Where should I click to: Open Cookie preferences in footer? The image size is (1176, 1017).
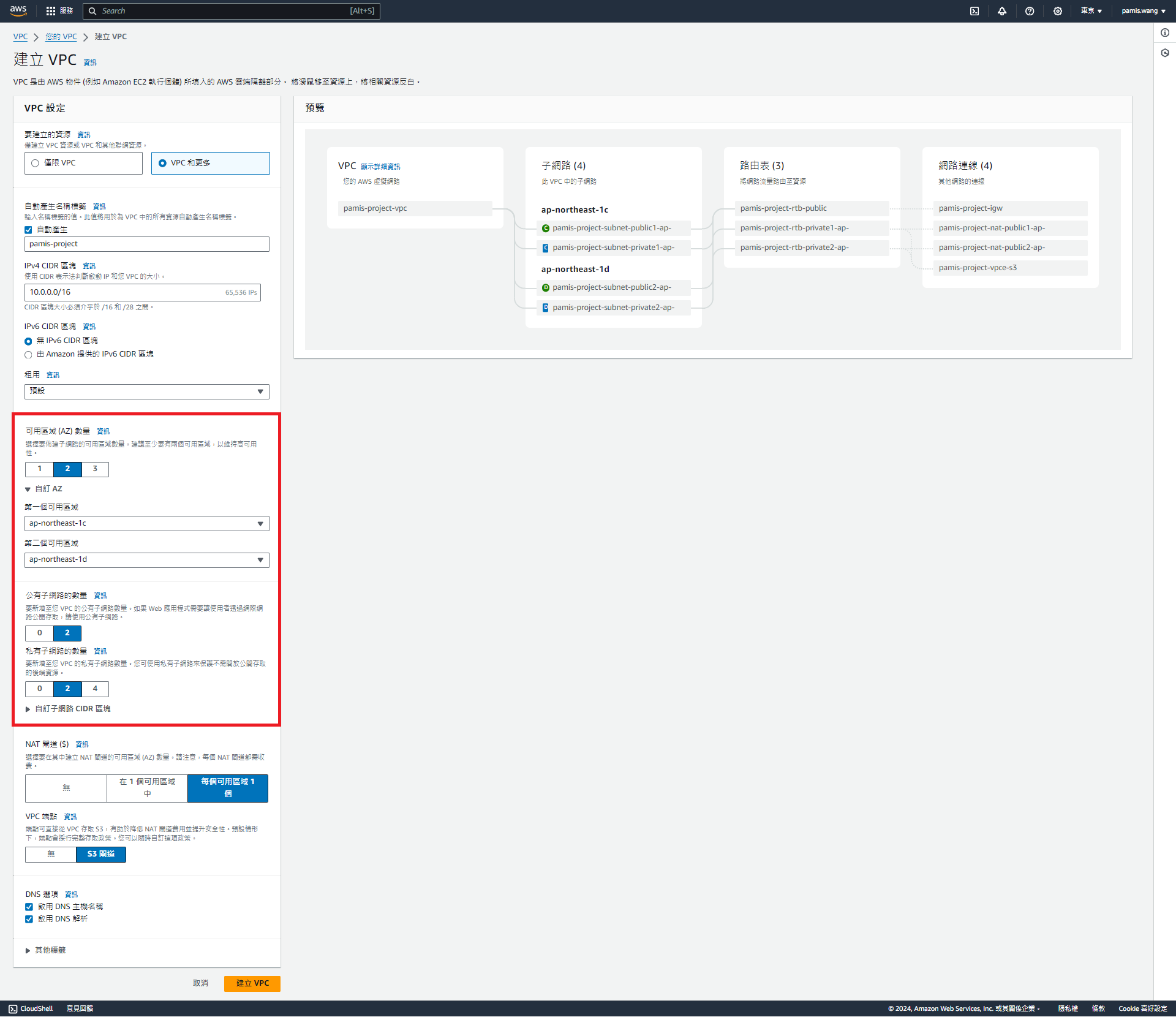pyautogui.click(x=1143, y=1009)
